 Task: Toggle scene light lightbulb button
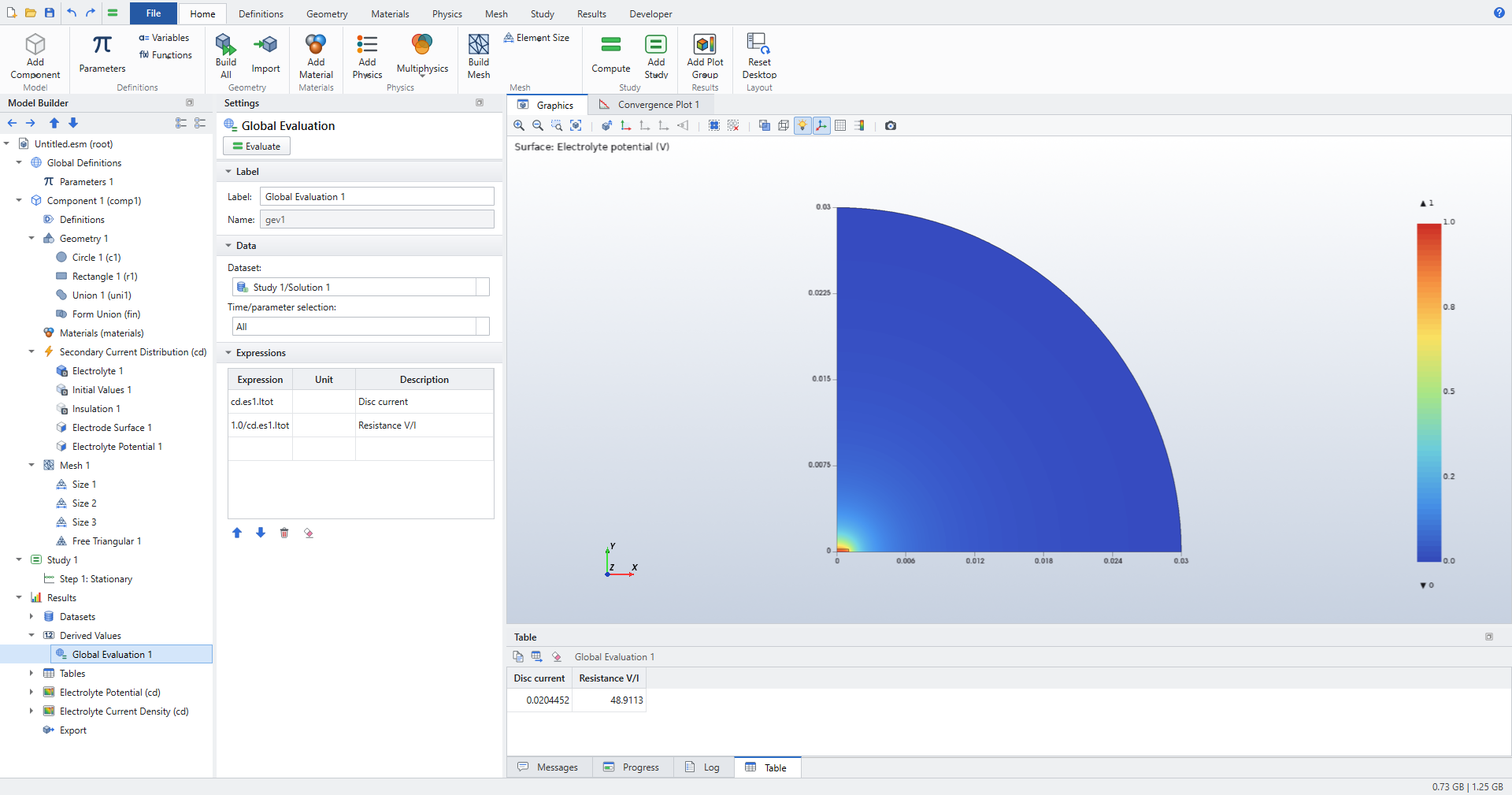point(802,125)
